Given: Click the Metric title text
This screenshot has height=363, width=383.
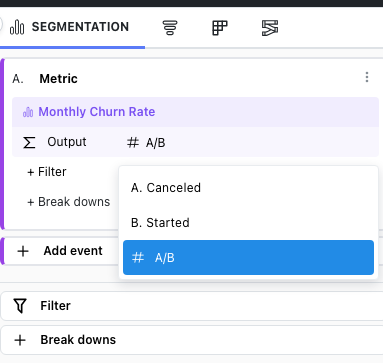Looking at the screenshot, I should pyautogui.click(x=59, y=79).
